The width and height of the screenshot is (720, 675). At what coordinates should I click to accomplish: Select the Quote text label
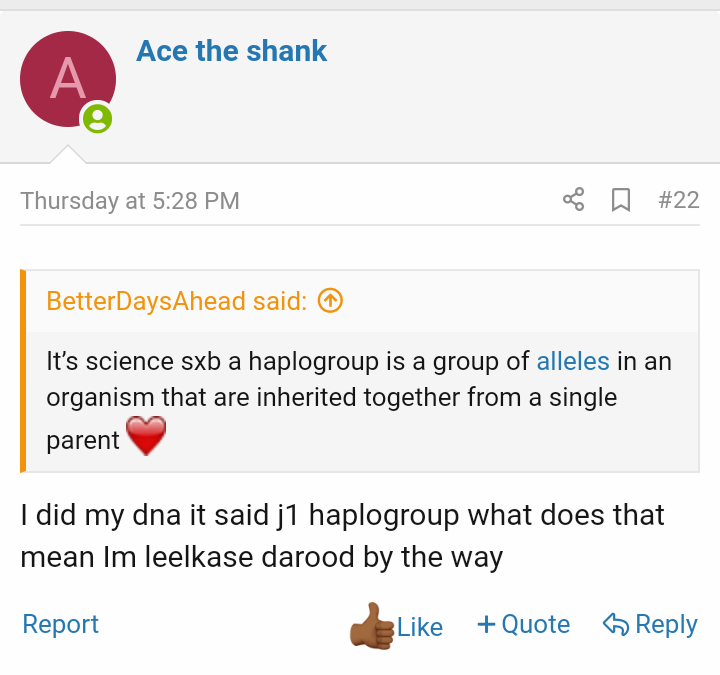click(536, 625)
